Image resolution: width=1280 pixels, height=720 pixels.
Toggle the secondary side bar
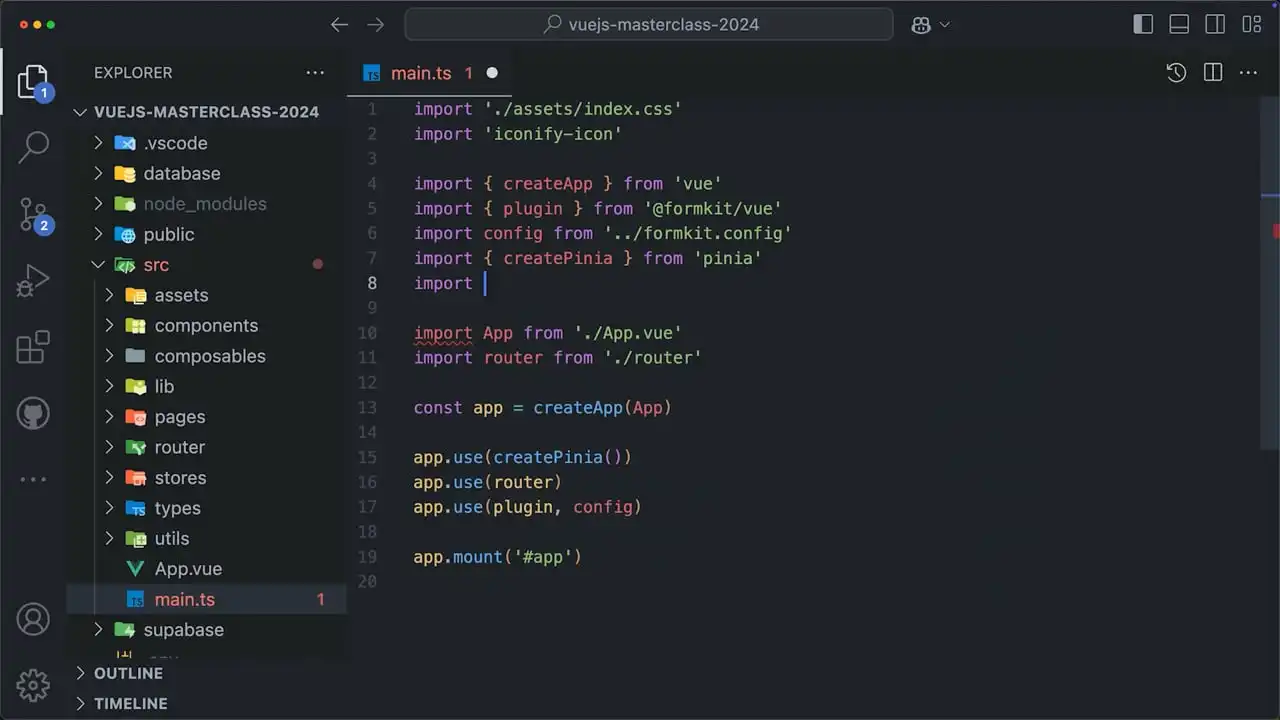pos(1215,25)
